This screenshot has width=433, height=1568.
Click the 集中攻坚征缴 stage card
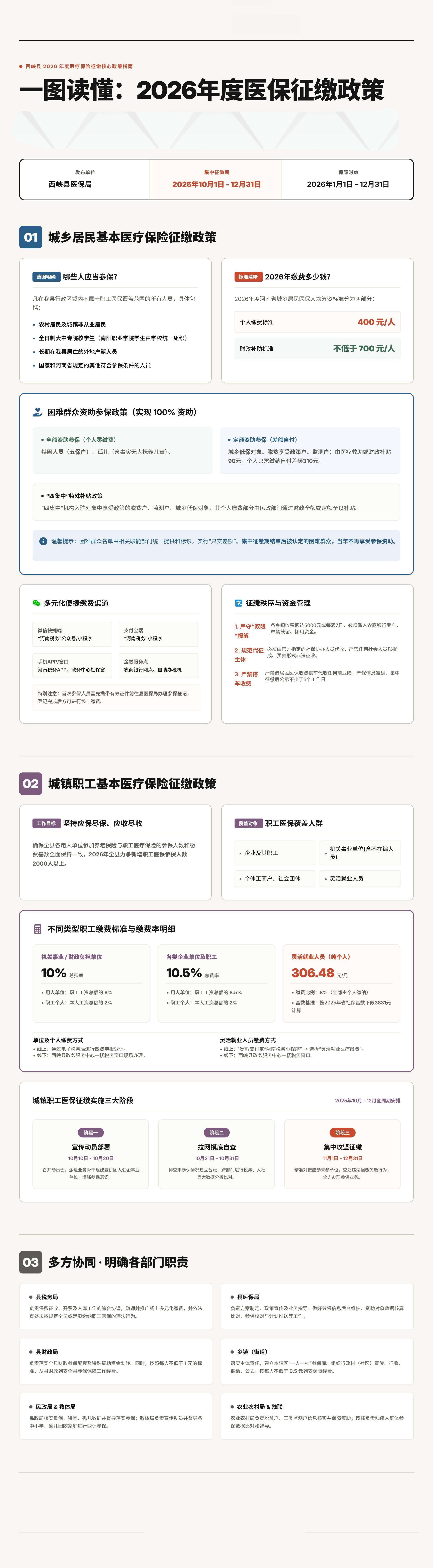point(342,1154)
